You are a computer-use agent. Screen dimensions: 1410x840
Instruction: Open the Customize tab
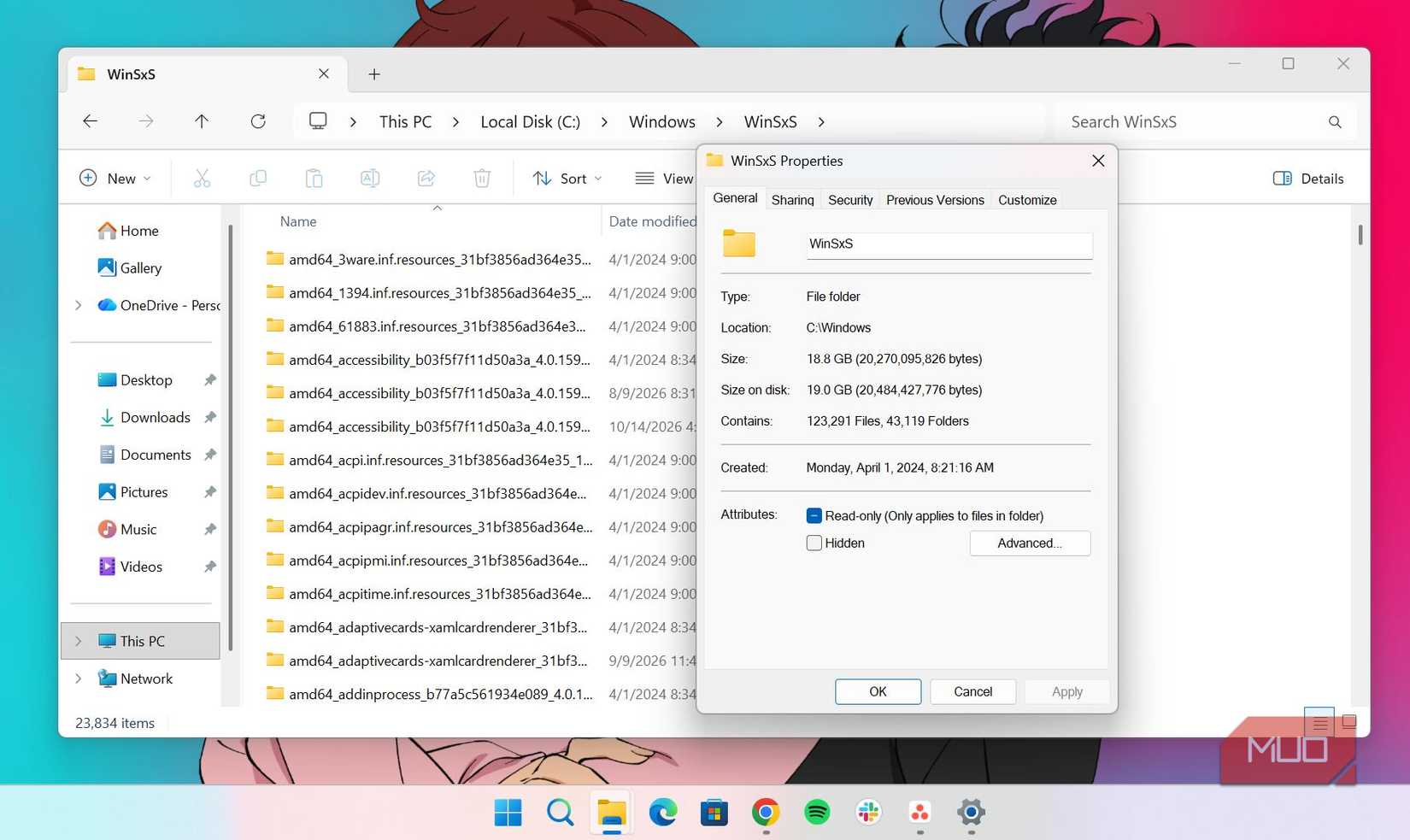(x=1027, y=200)
